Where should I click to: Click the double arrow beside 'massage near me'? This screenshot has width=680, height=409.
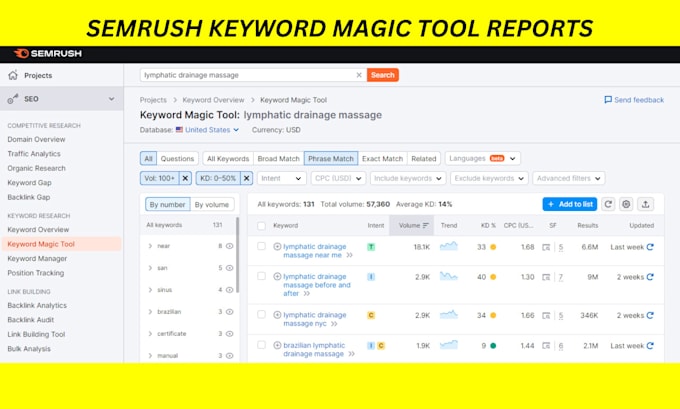(x=350, y=255)
